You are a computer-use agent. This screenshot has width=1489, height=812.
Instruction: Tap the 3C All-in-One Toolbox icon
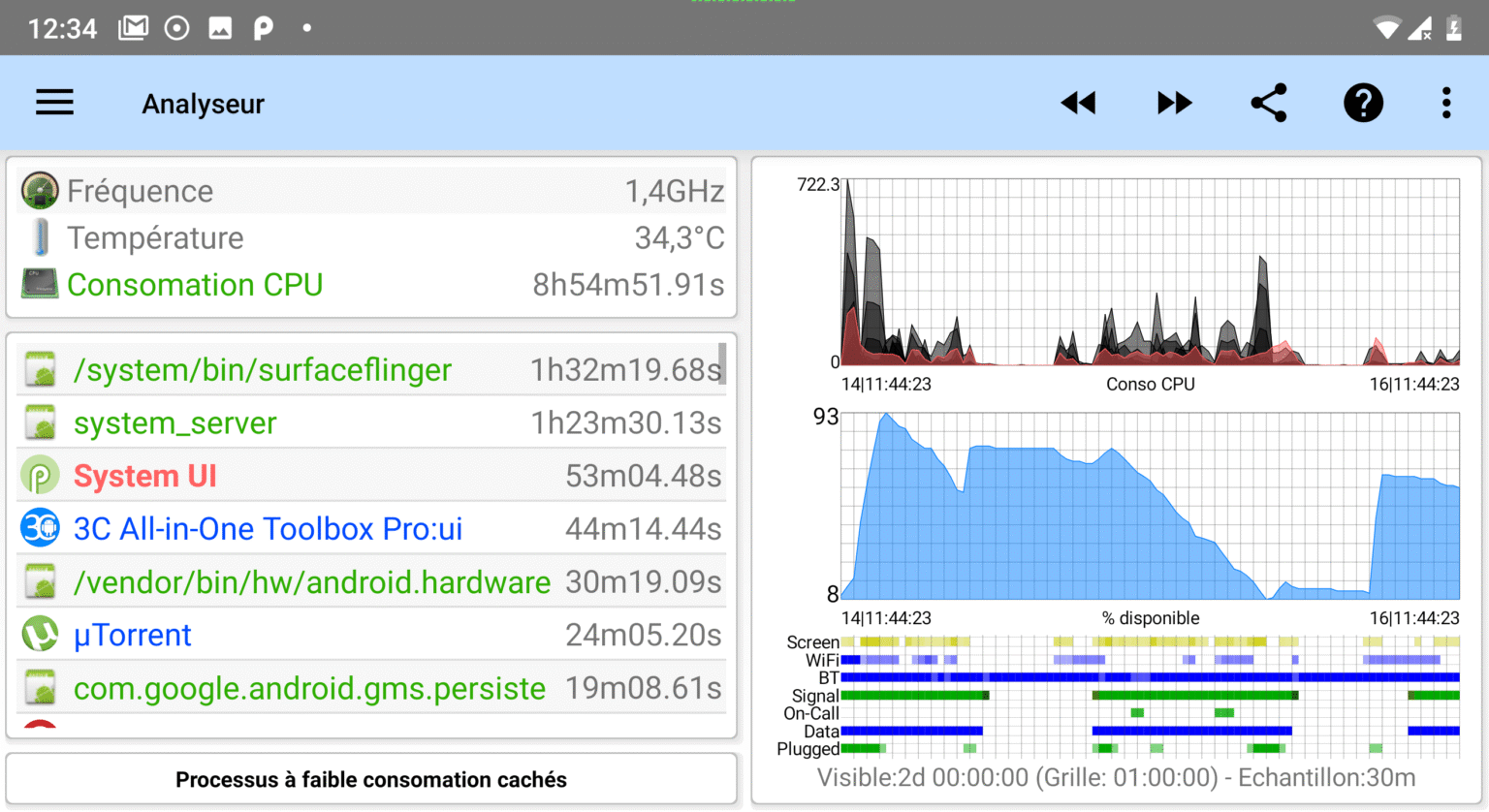pos(41,528)
